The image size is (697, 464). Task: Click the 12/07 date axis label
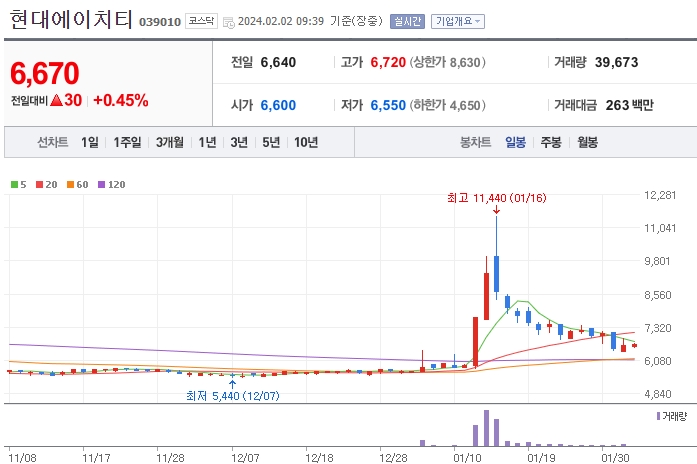coord(245,458)
